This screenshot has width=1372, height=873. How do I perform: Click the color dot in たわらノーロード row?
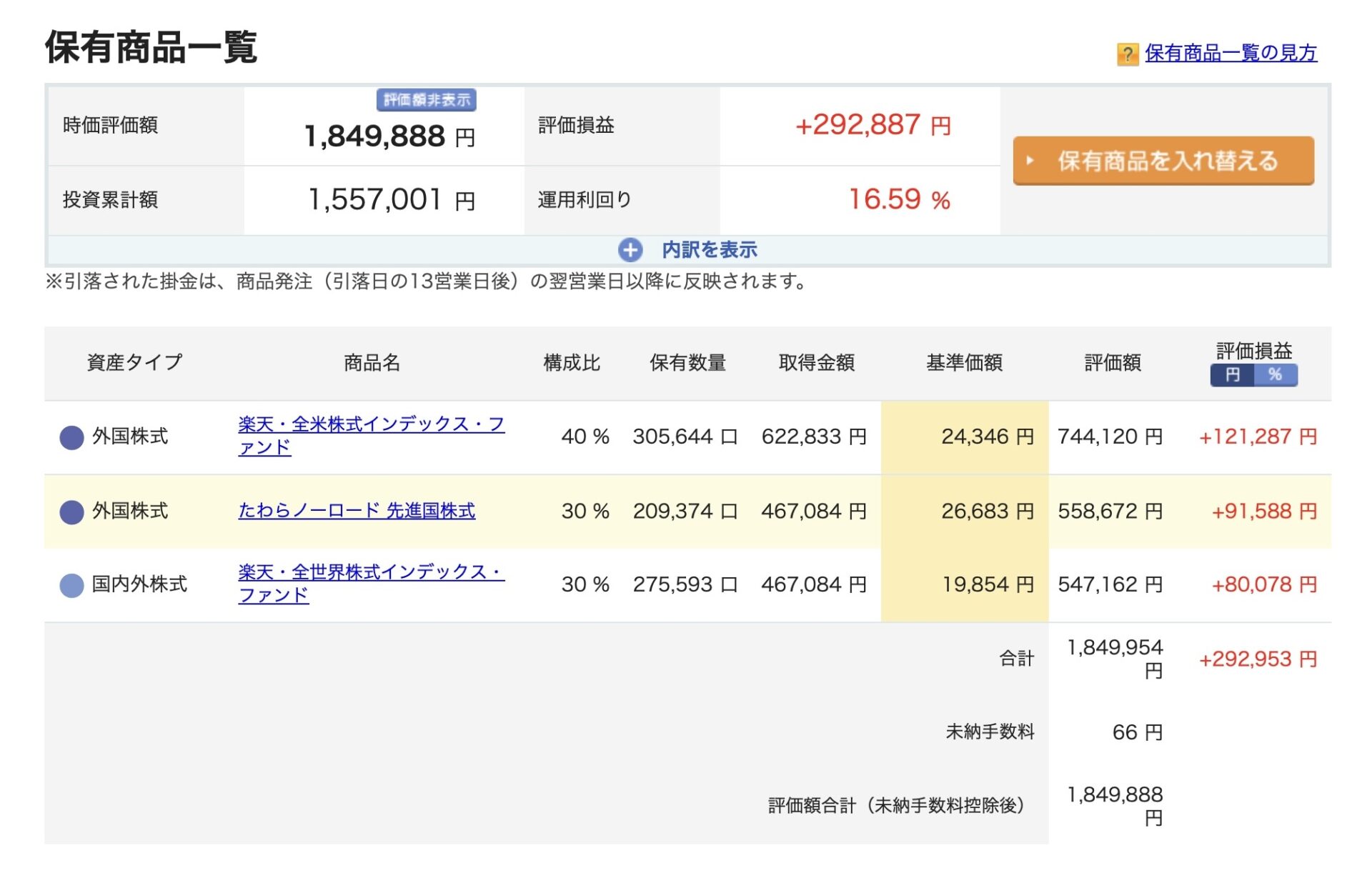(71, 512)
